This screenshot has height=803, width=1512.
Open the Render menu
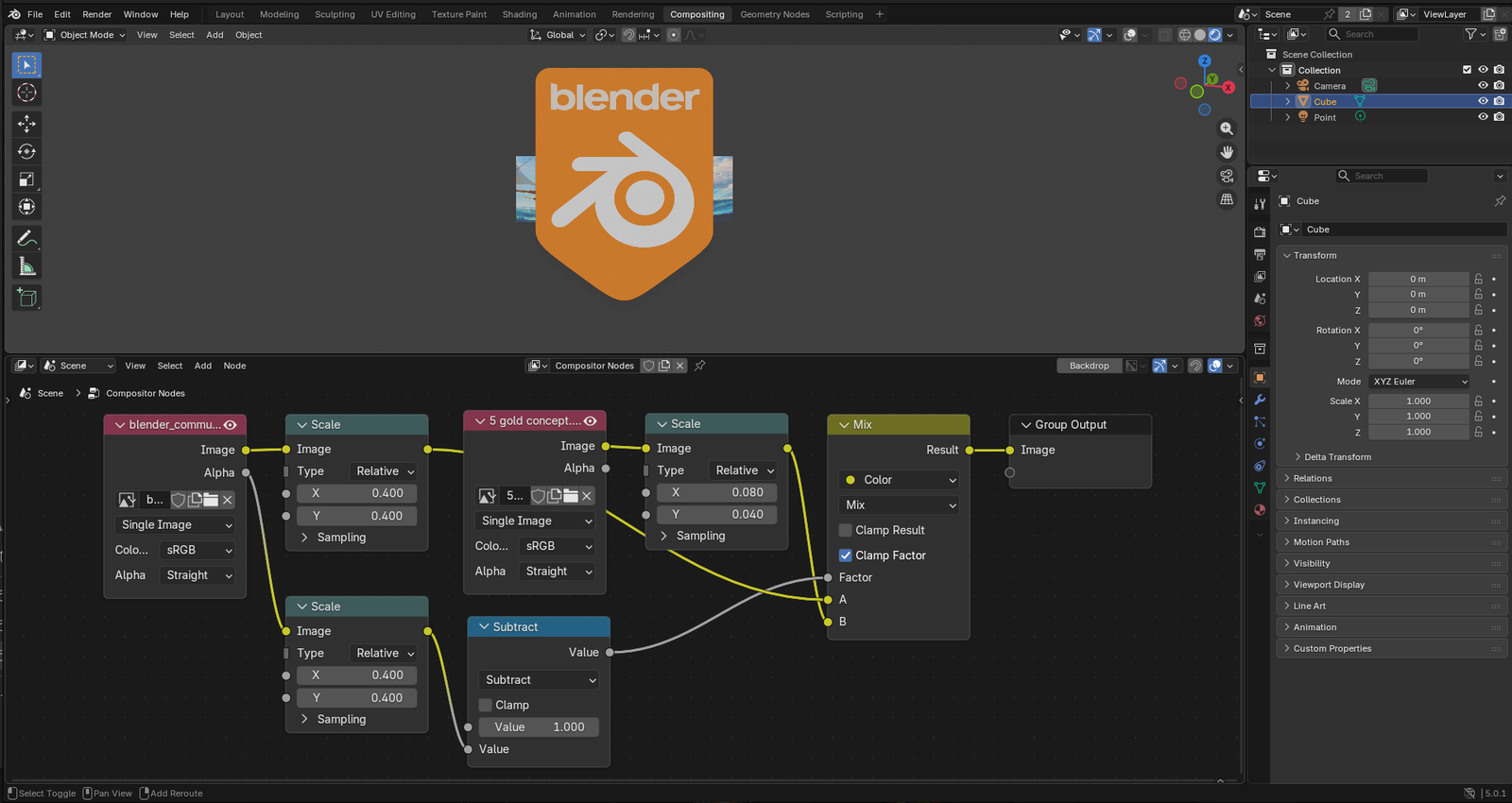[x=97, y=14]
